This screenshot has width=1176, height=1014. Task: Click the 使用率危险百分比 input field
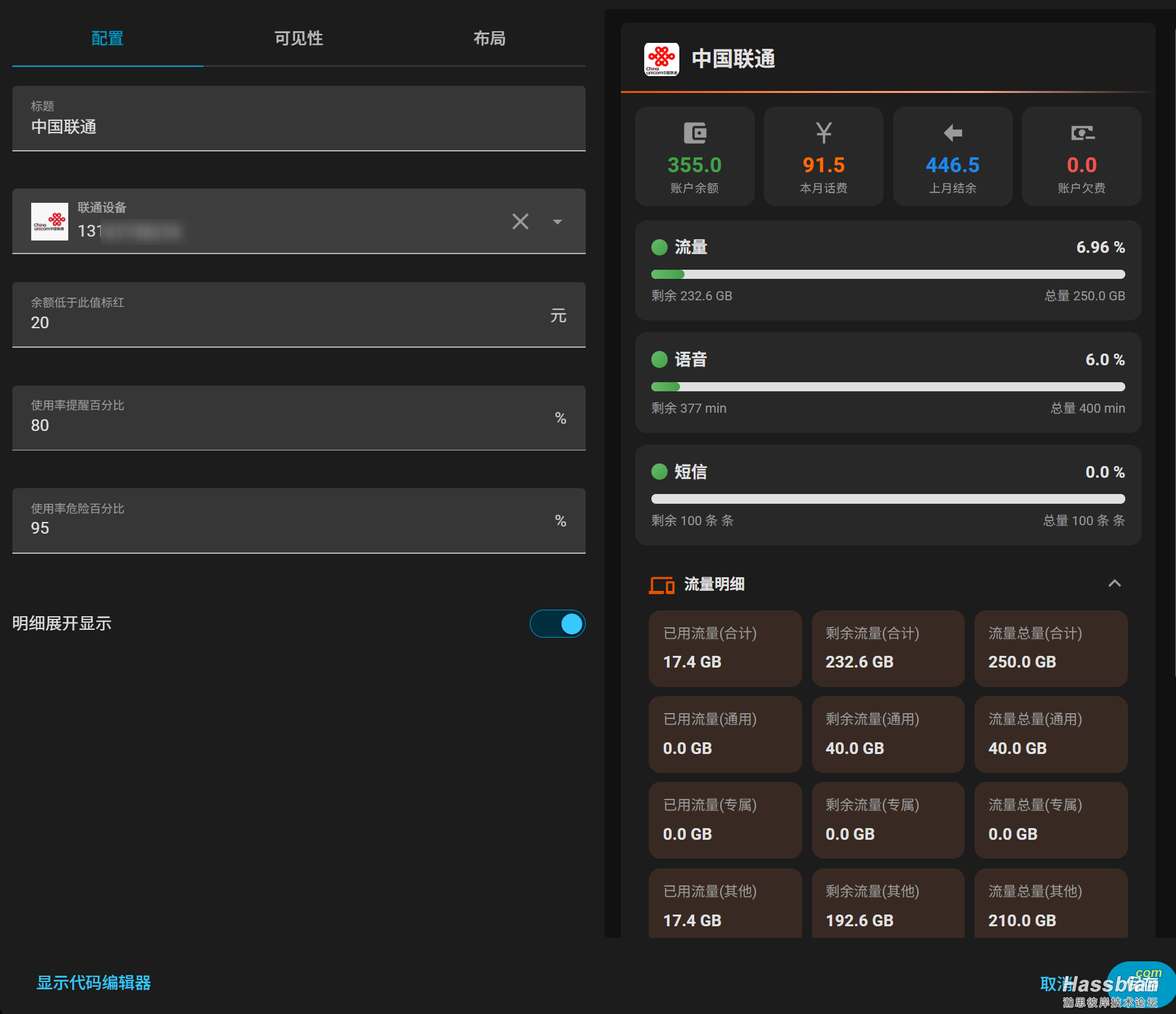point(299,521)
